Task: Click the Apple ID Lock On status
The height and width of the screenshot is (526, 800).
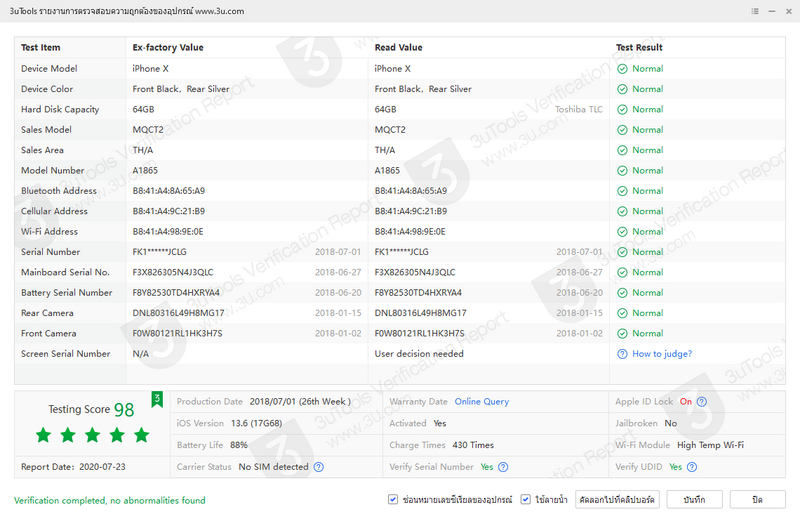Action: [x=686, y=402]
